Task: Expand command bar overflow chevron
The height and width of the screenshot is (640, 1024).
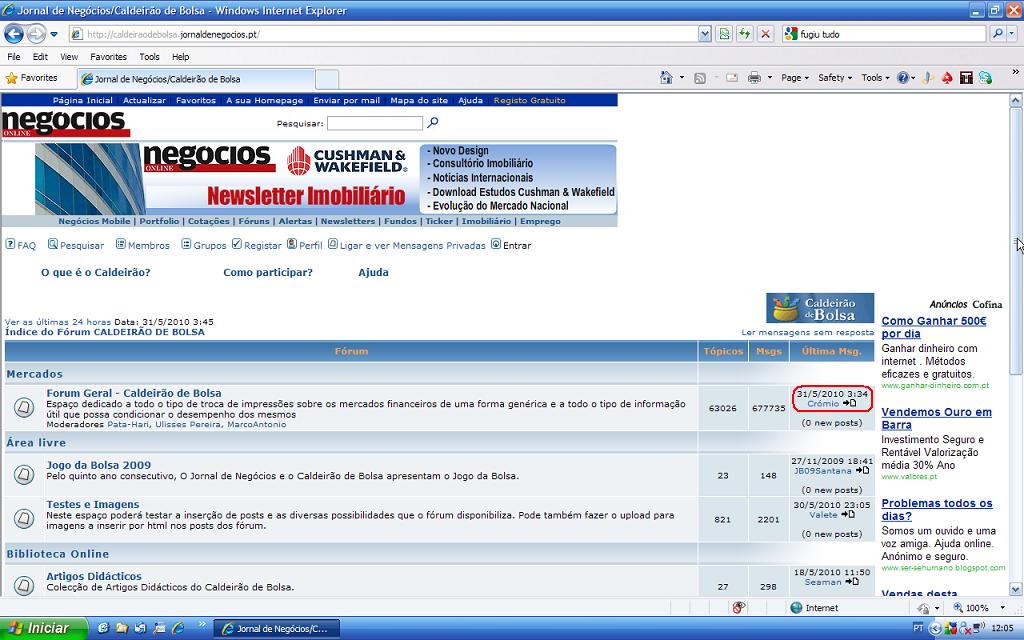Action: point(1016,72)
